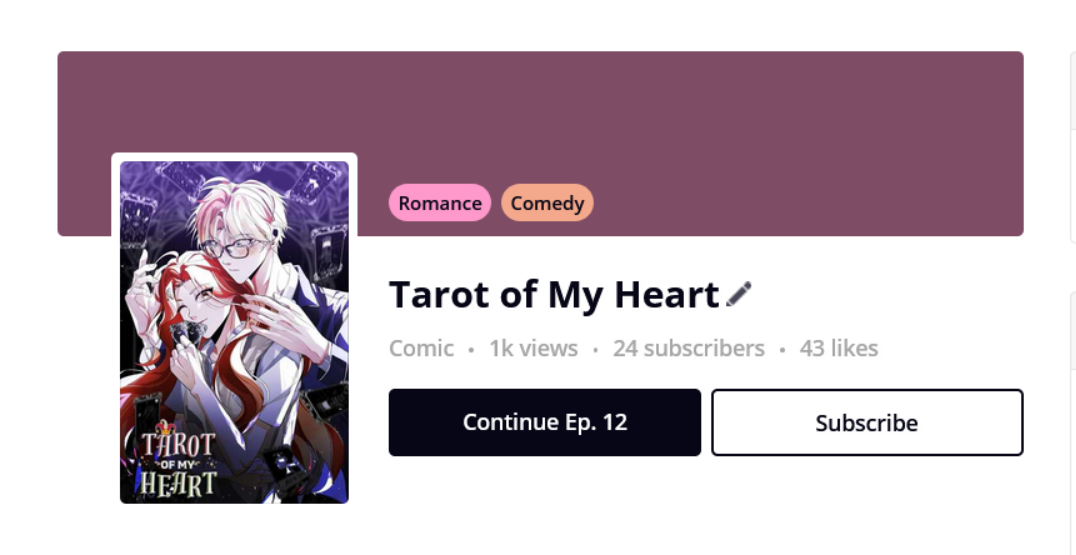Click the Subscribe button
1076x555 pixels.
point(867,422)
